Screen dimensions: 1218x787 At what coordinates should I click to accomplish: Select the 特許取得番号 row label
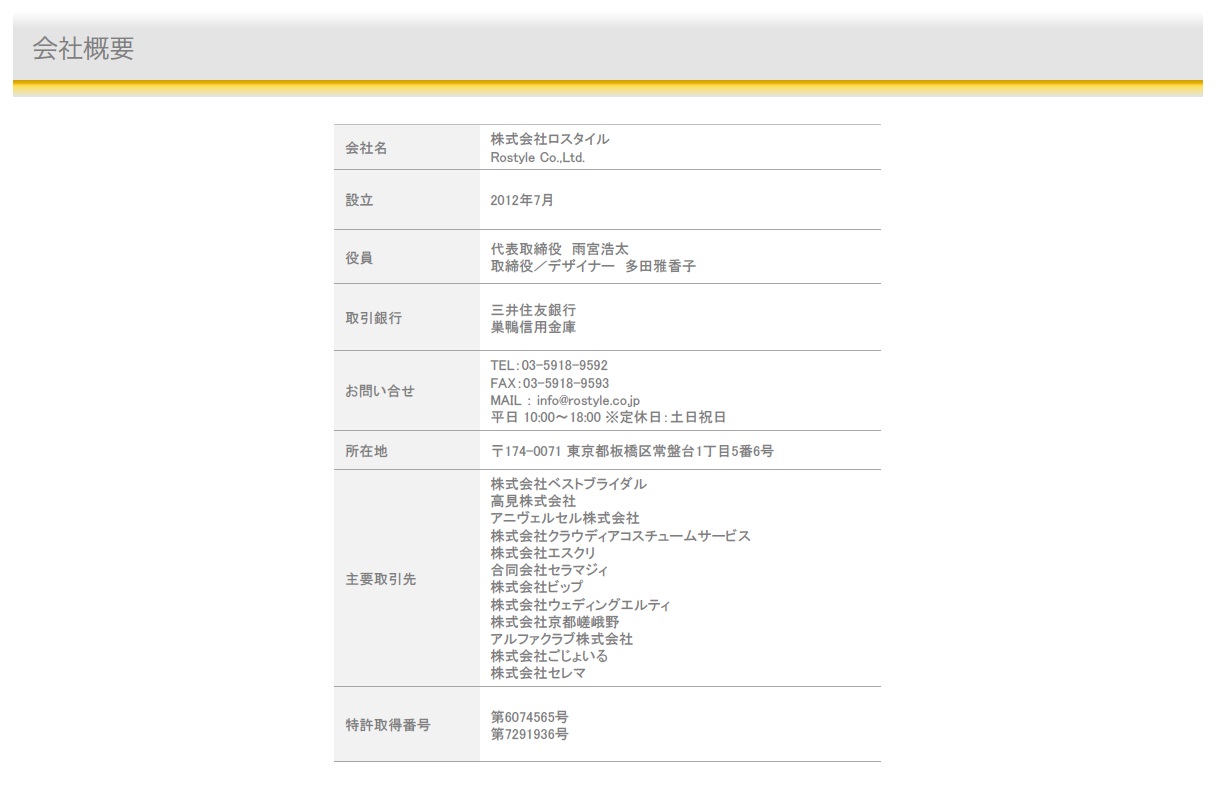point(387,725)
